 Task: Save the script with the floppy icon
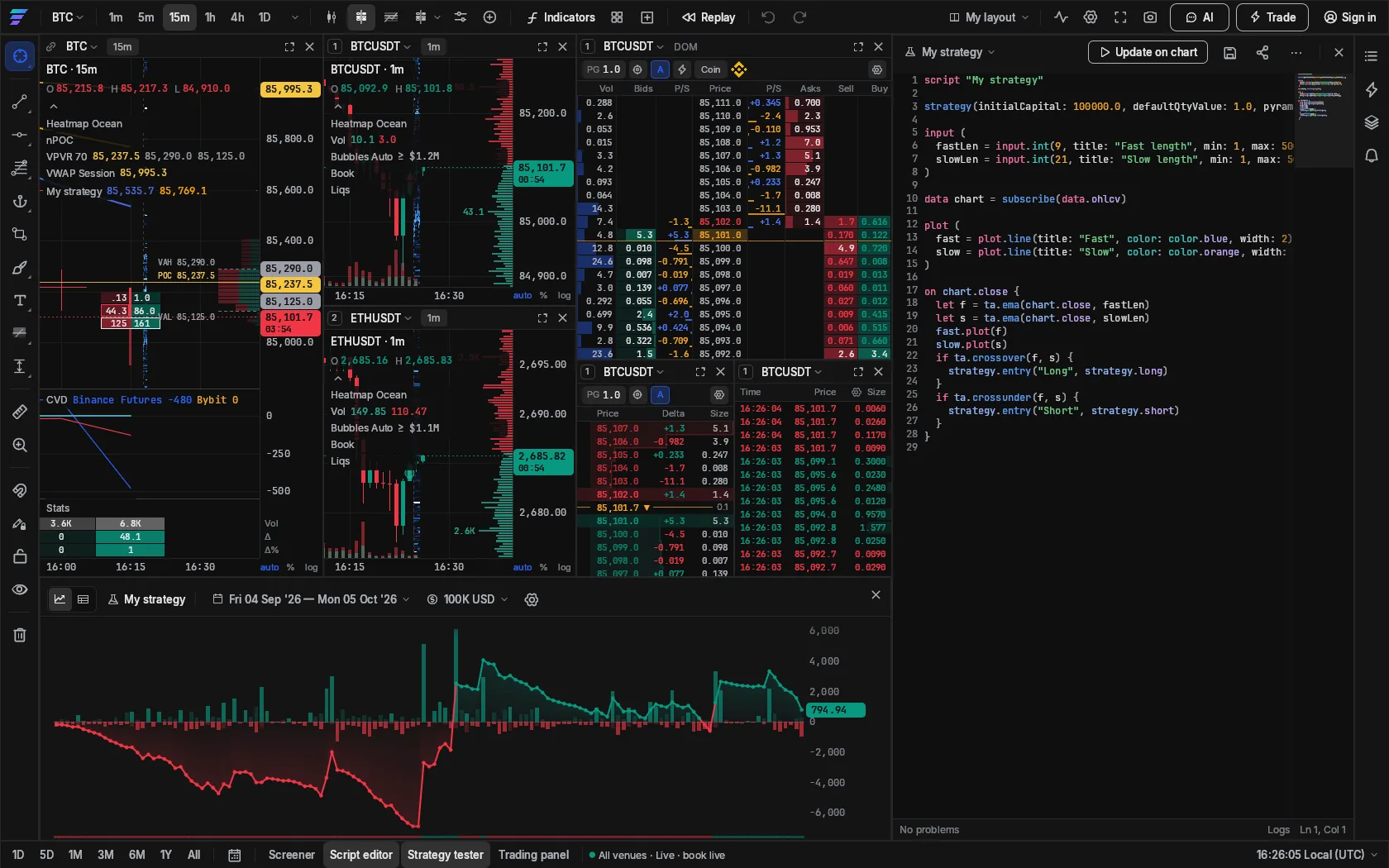pyautogui.click(x=1230, y=52)
